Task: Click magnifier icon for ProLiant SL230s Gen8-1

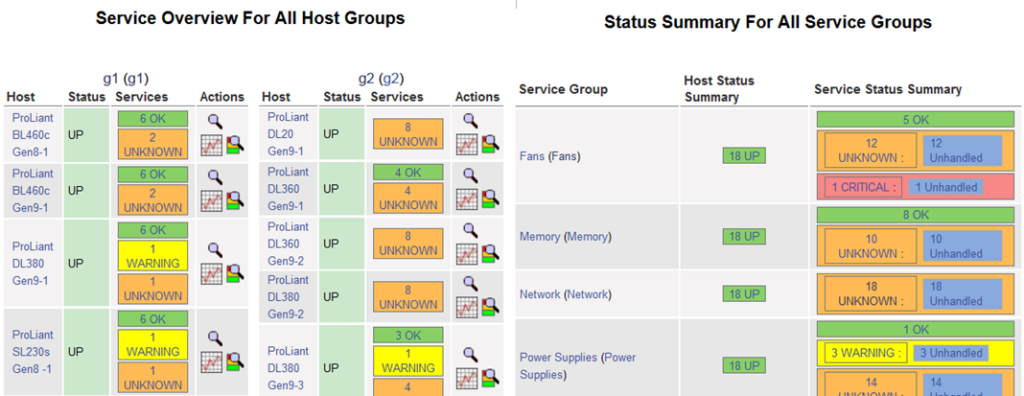Action: 216,338
